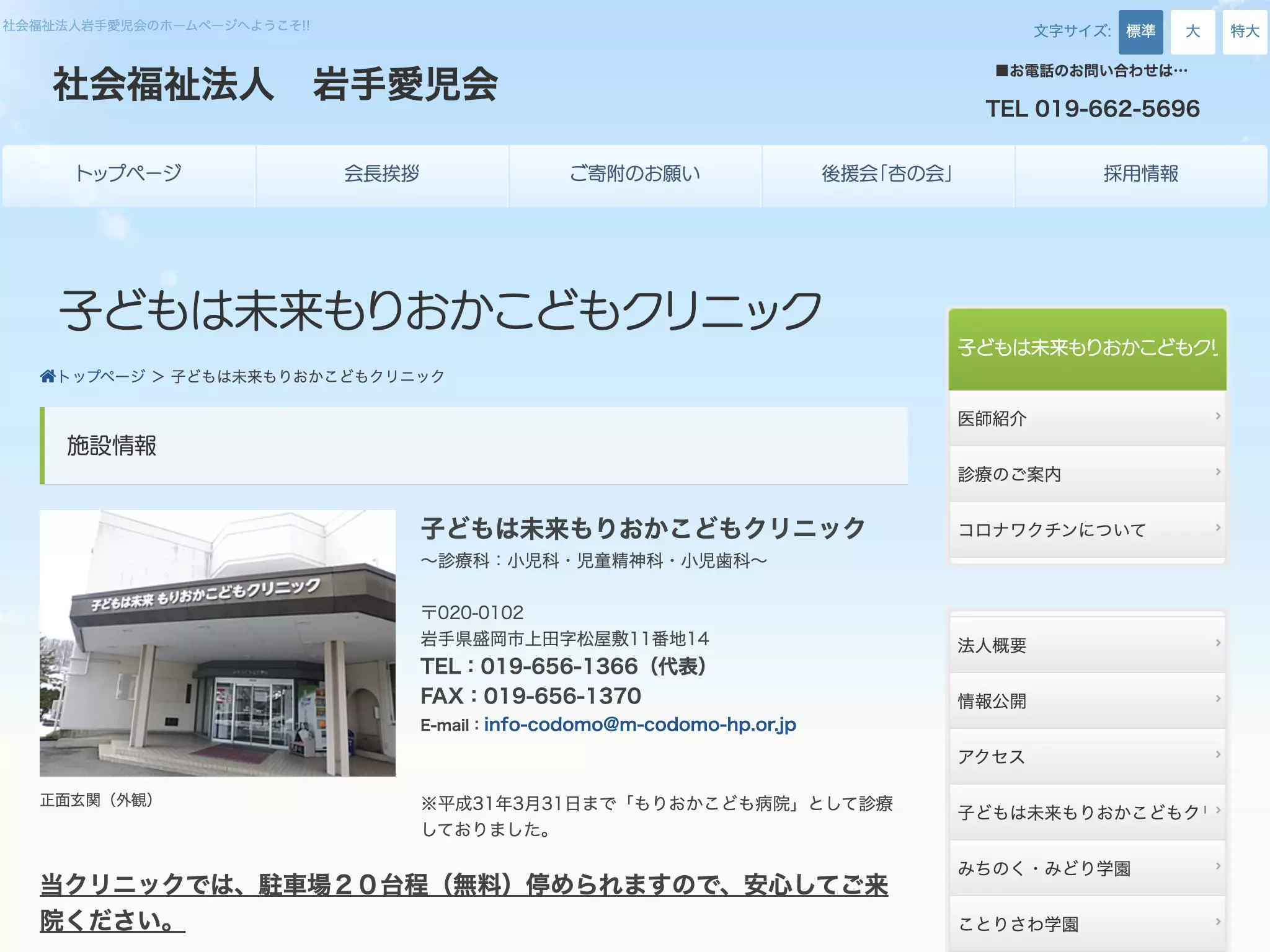Click the home icon in the breadcrumb
The image size is (1270, 952).
click(48, 376)
